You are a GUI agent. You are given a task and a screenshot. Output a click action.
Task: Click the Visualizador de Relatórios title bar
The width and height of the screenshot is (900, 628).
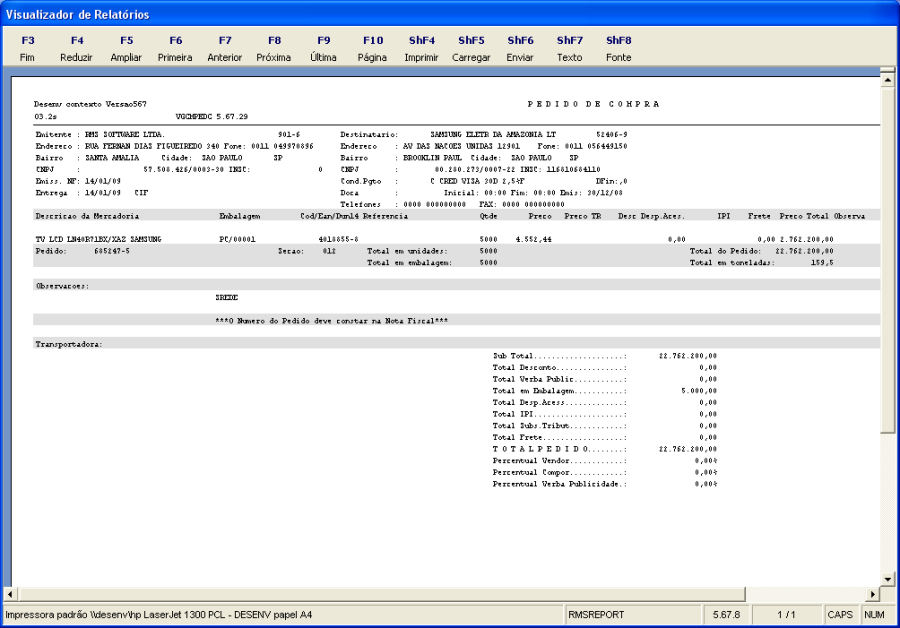[450, 14]
